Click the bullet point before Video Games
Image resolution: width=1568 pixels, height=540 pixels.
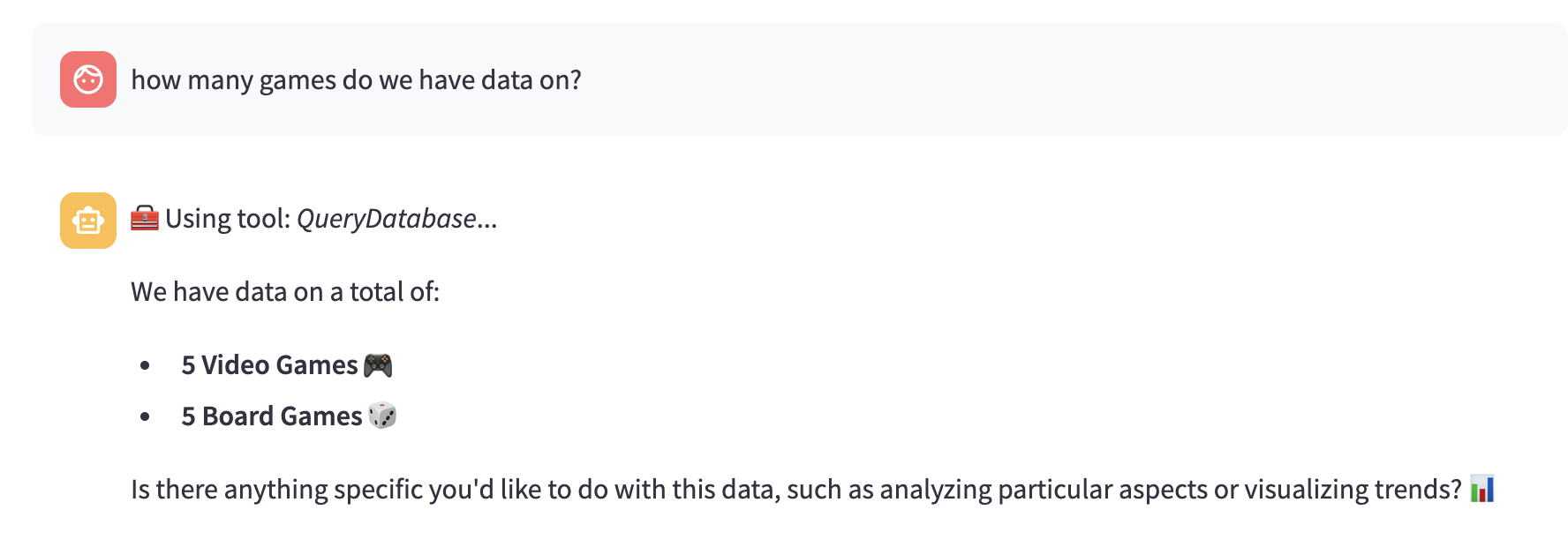tap(145, 365)
